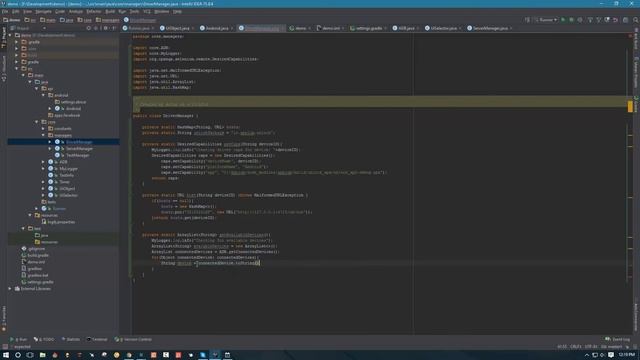
Task: Switch to the ADB.java editor tab
Action: click(x=405, y=28)
